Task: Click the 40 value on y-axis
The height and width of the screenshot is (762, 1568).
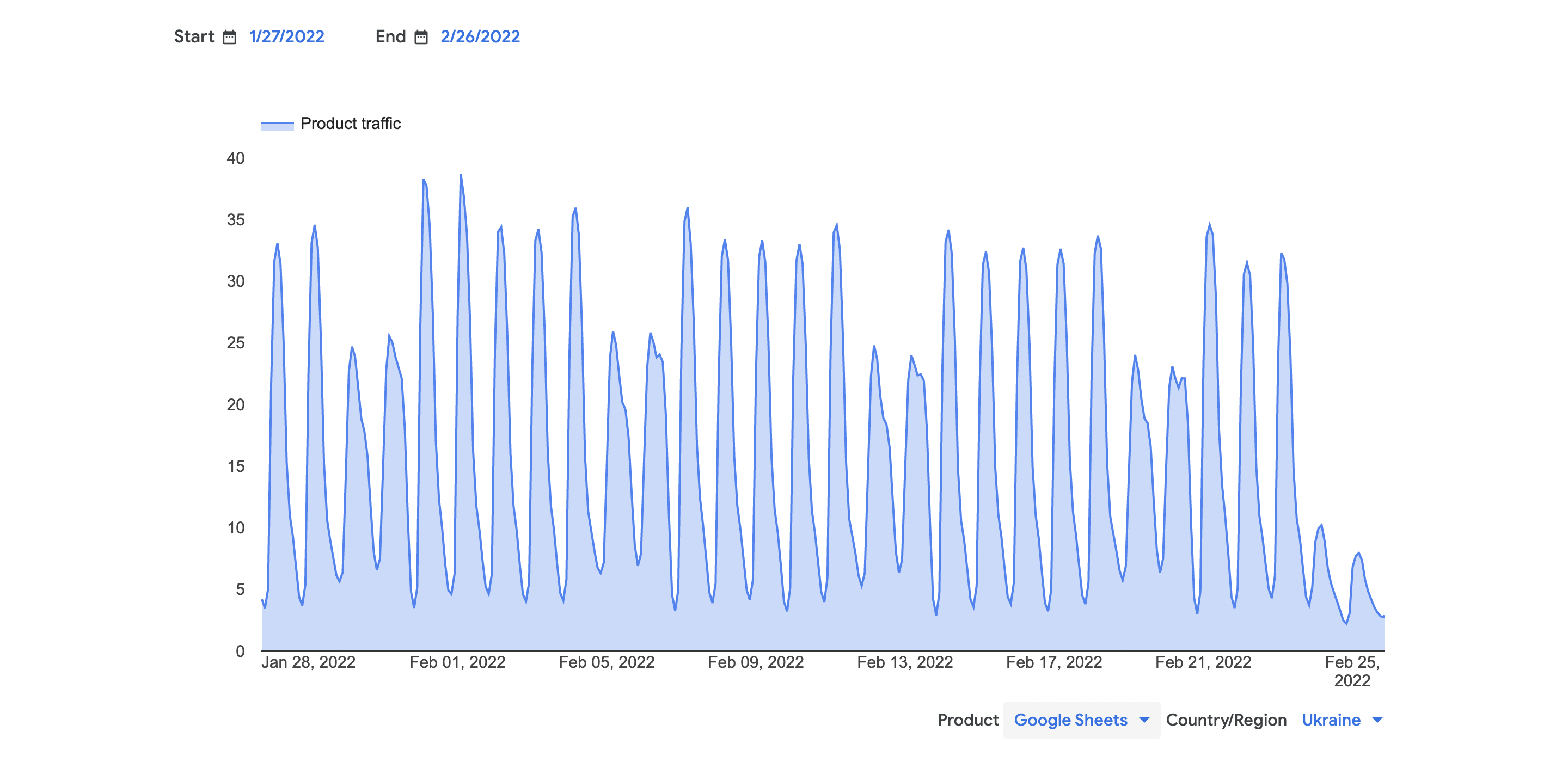Action: (x=236, y=158)
